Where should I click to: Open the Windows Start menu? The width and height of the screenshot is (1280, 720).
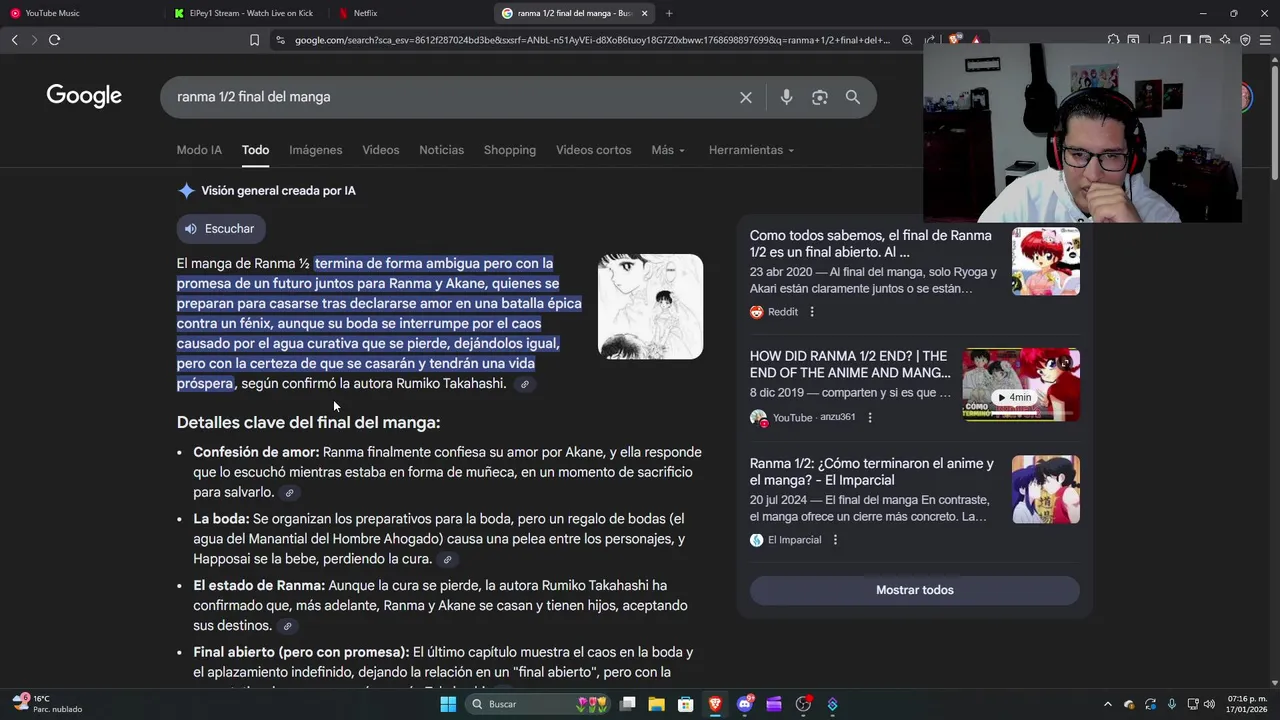click(448, 704)
